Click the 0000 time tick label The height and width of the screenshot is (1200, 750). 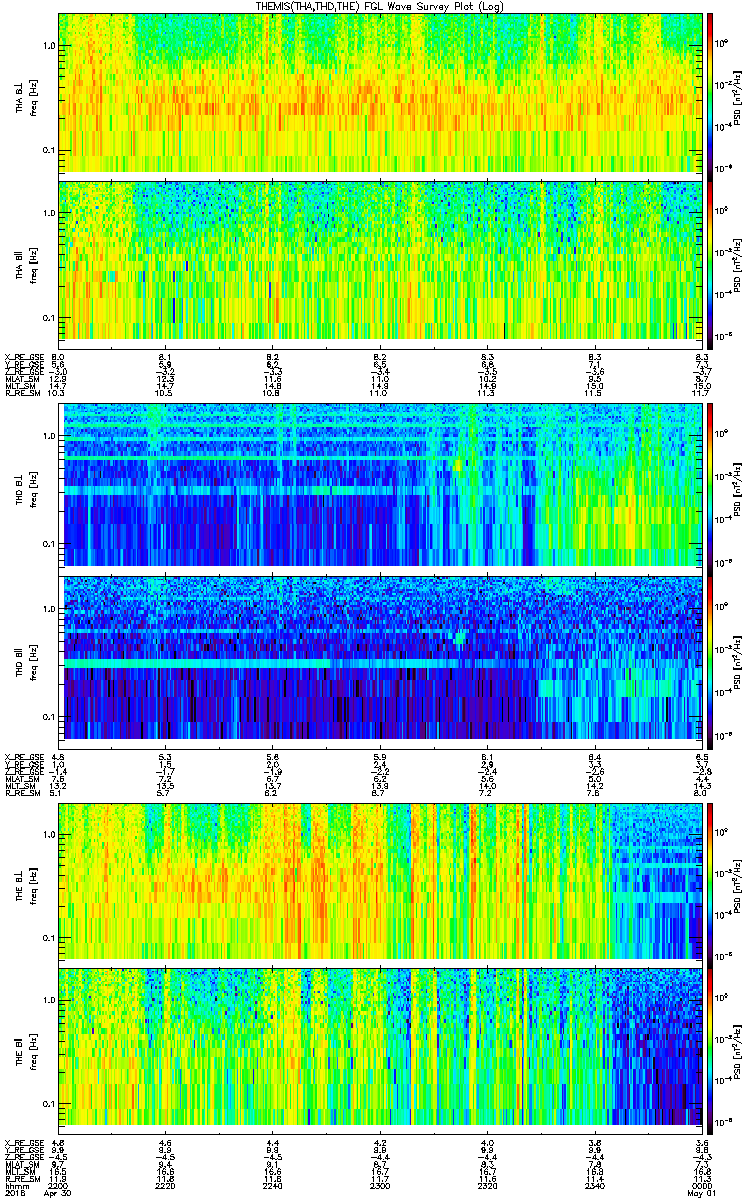pyautogui.click(x=702, y=1185)
